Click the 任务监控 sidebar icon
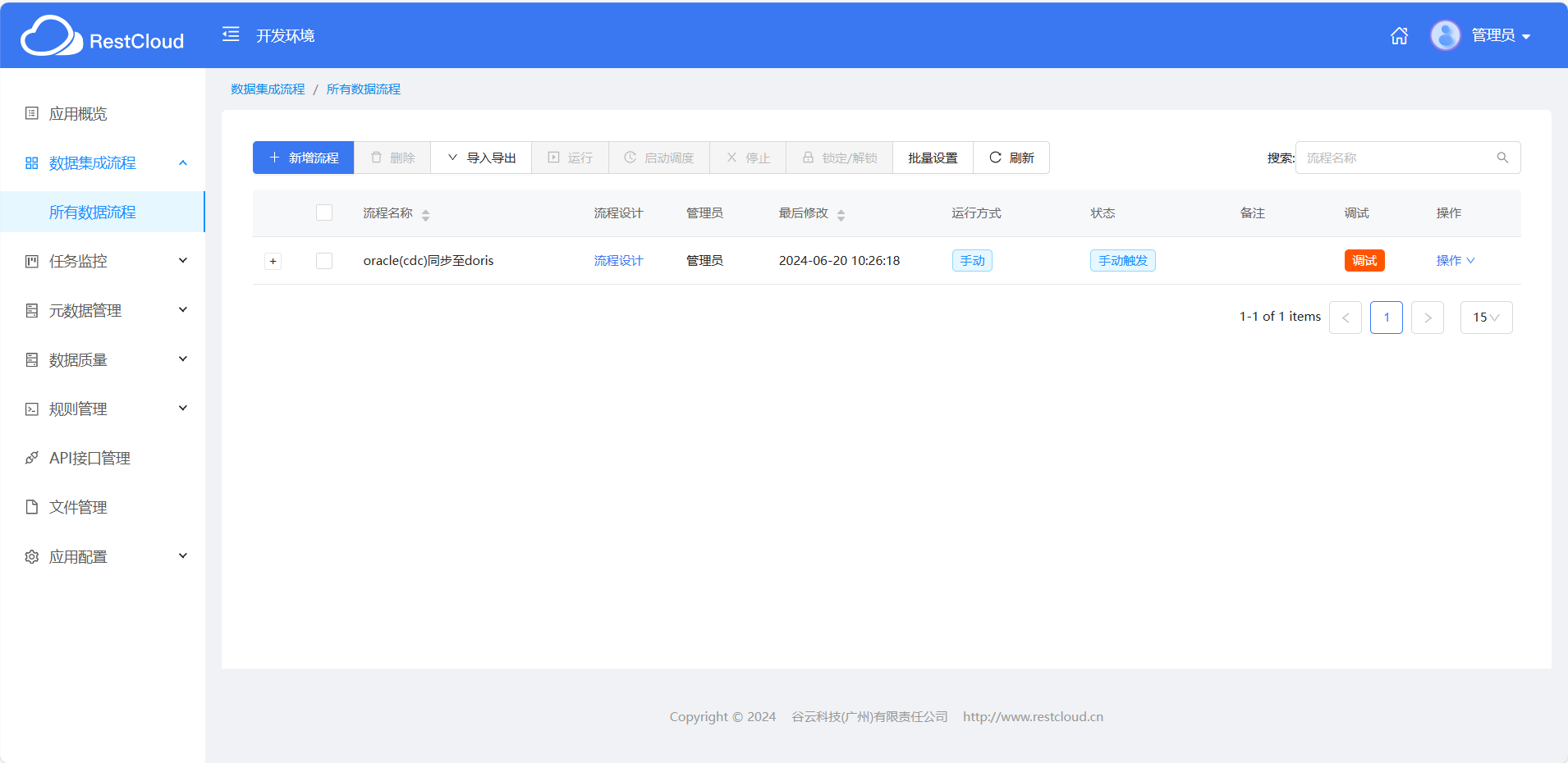This screenshot has width=1568, height=763. [32, 261]
